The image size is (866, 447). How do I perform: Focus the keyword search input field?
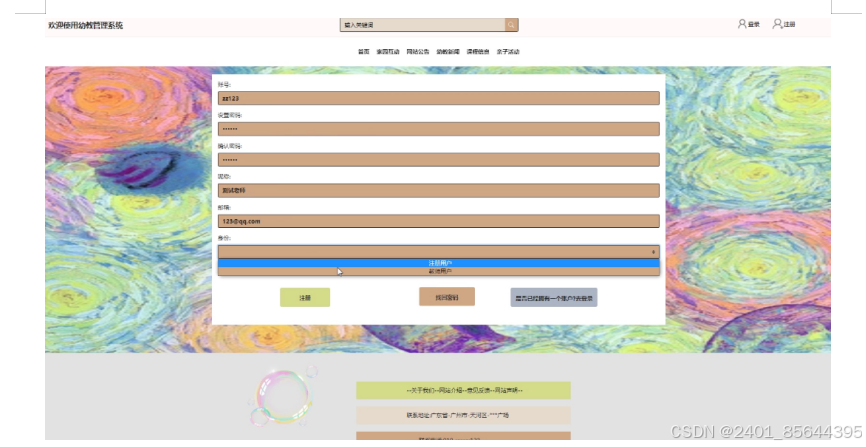(x=423, y=25)
